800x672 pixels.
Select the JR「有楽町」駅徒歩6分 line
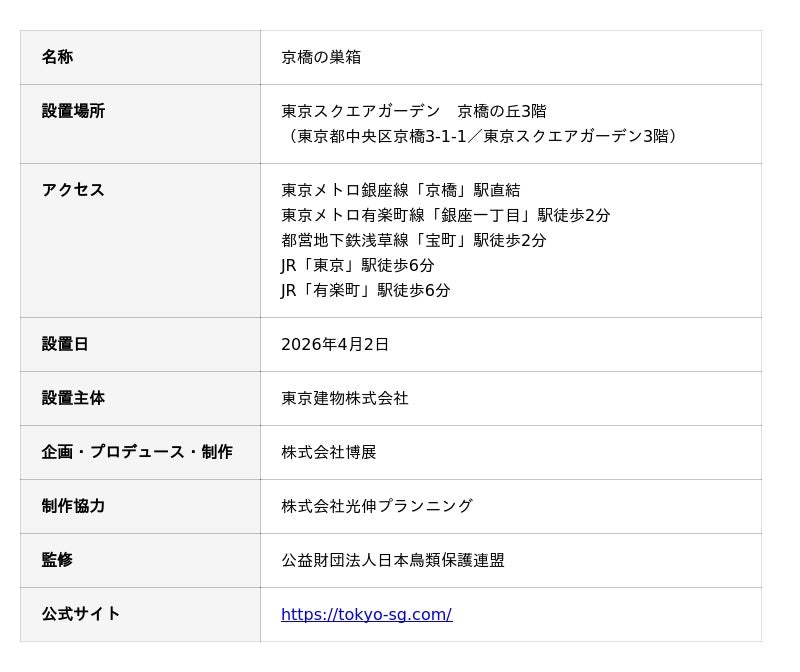point(365,290)
